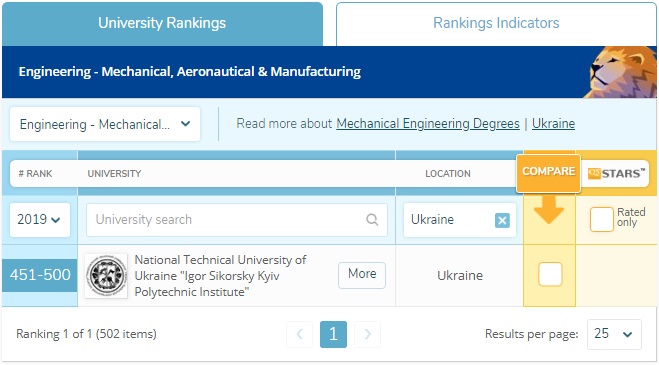659x365 pixels.
Task: Switch to the University Rankings tab
Action: [x=162, y=23]
